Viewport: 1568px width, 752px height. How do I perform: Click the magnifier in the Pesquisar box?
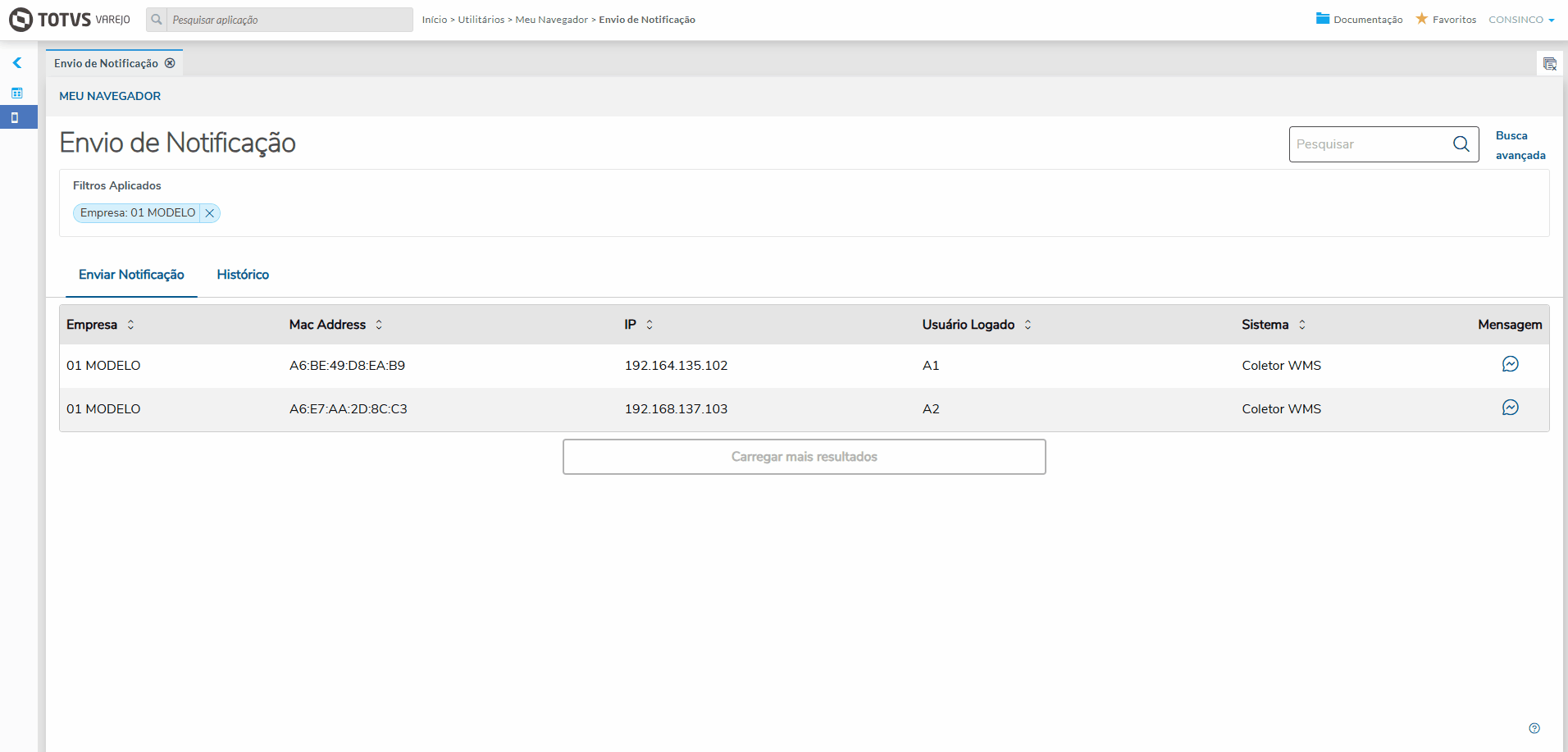click(1461, 144)
